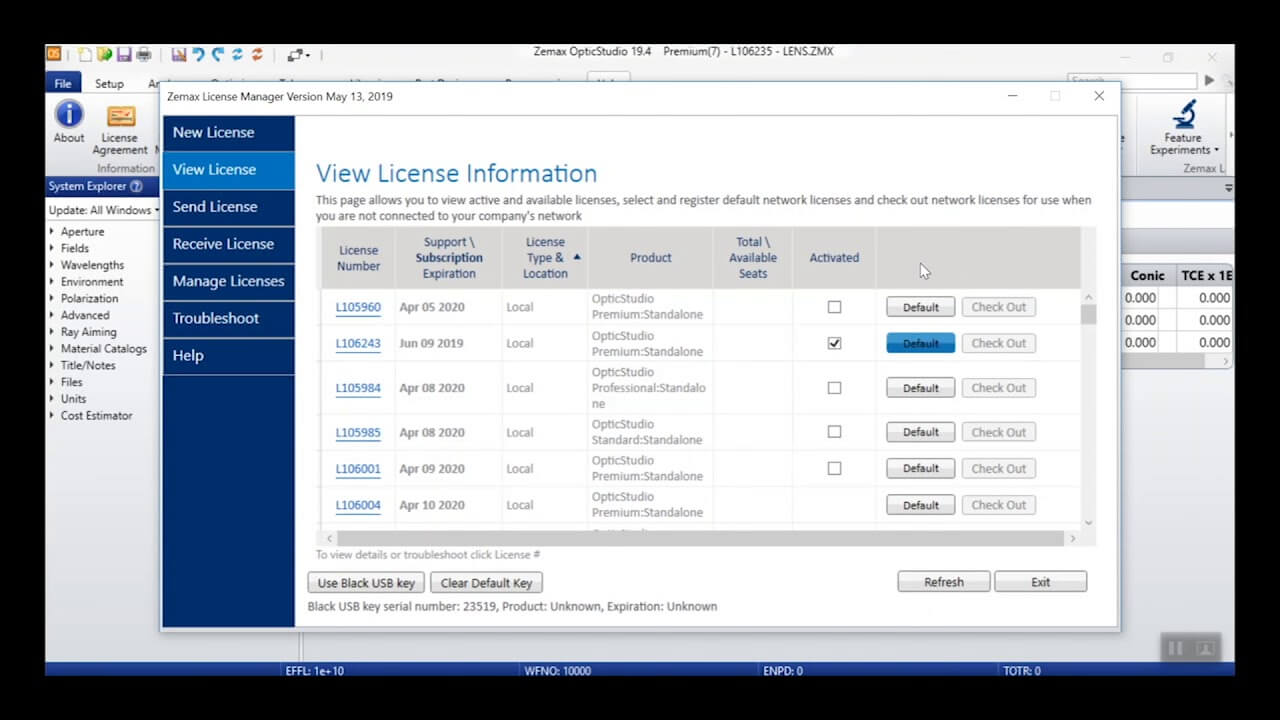The width and height of the screenshot is (1280, 720).
Task: Click the Cost Estimator tree item
Action: pyautogui.click(x=96, y=416)
